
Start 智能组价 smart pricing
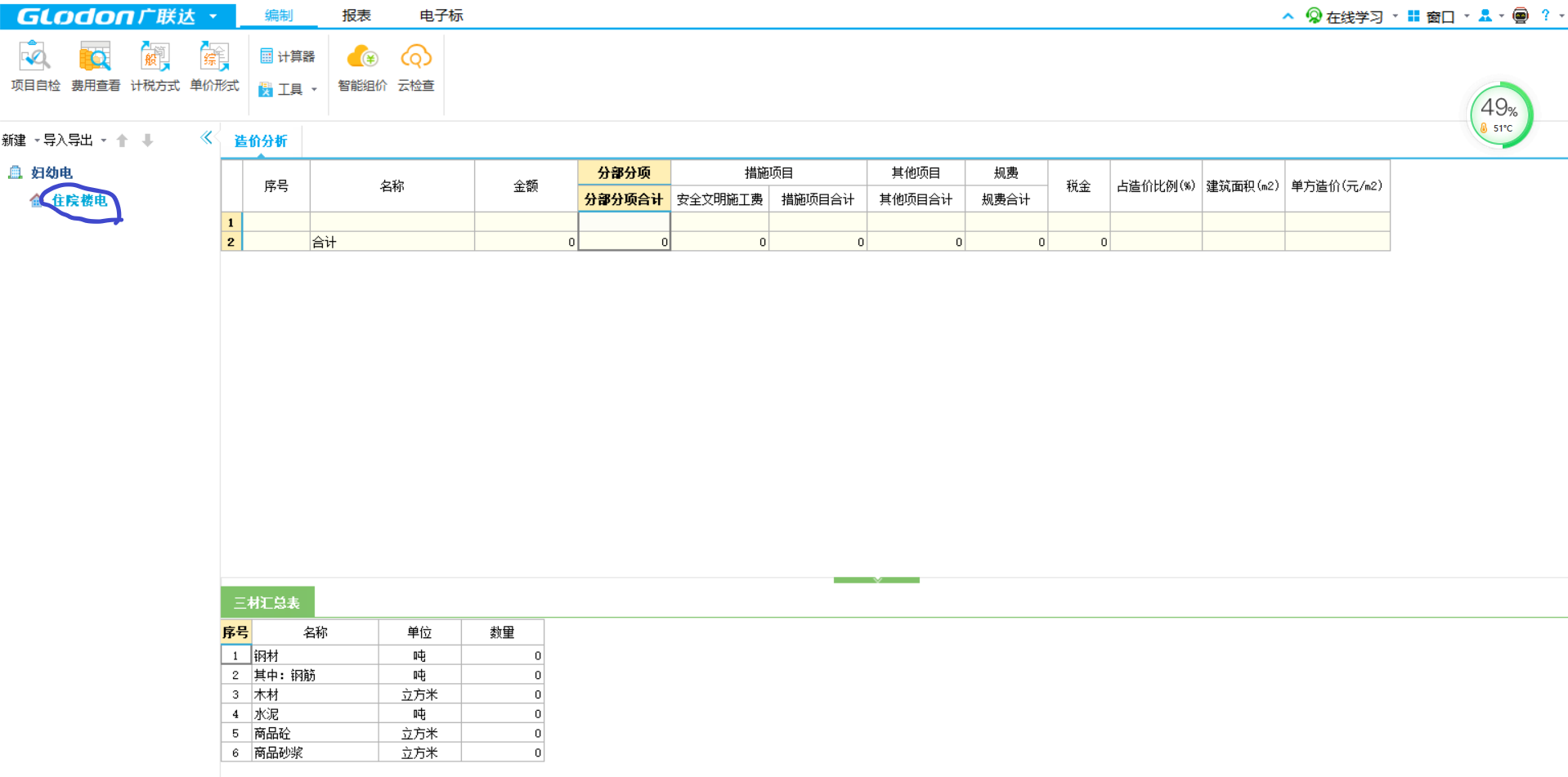(x=362, y=67)
